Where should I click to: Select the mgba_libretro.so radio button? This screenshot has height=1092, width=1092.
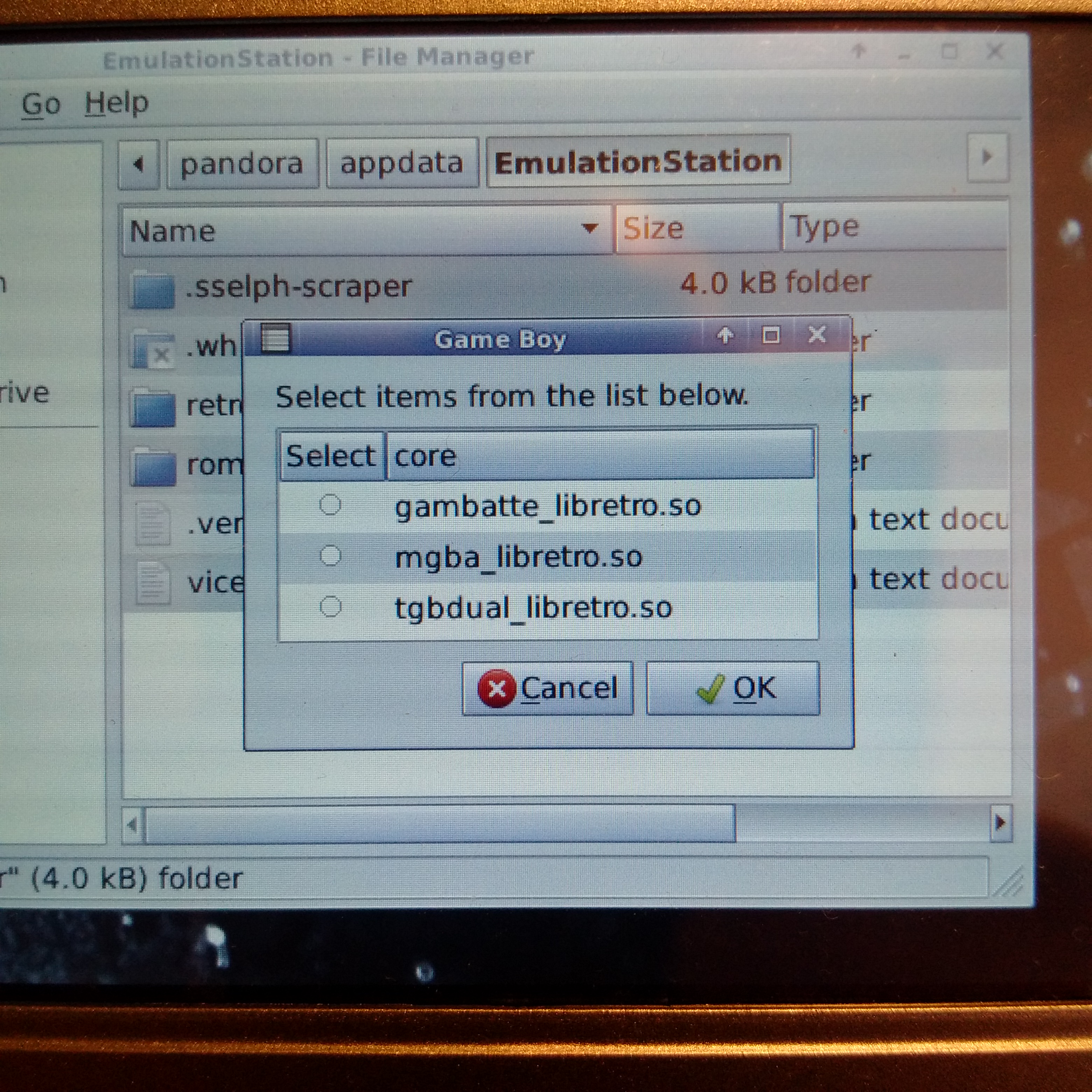[x=330, y=556]
